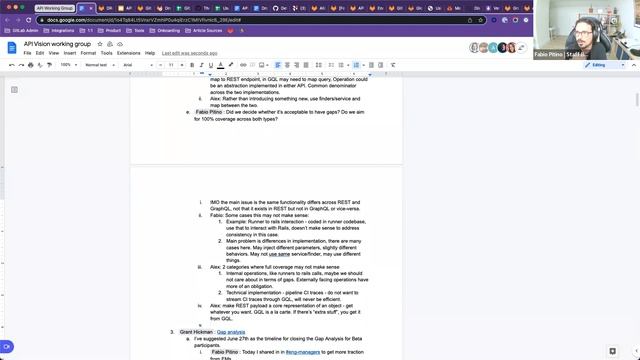The height and width of the screenshot is (360, 640).
Task: Open line and paragraph spacing
Action: (x=319, y=65)
